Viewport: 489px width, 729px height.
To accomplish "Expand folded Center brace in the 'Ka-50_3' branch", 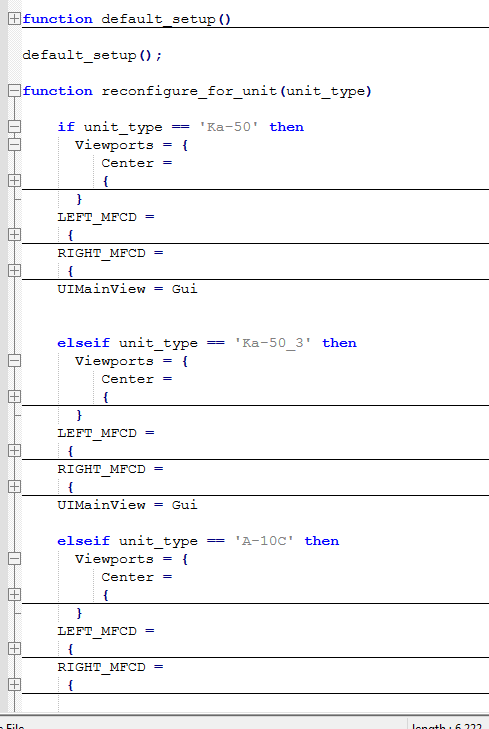I will pyautogui.click(x=14, y=397).
